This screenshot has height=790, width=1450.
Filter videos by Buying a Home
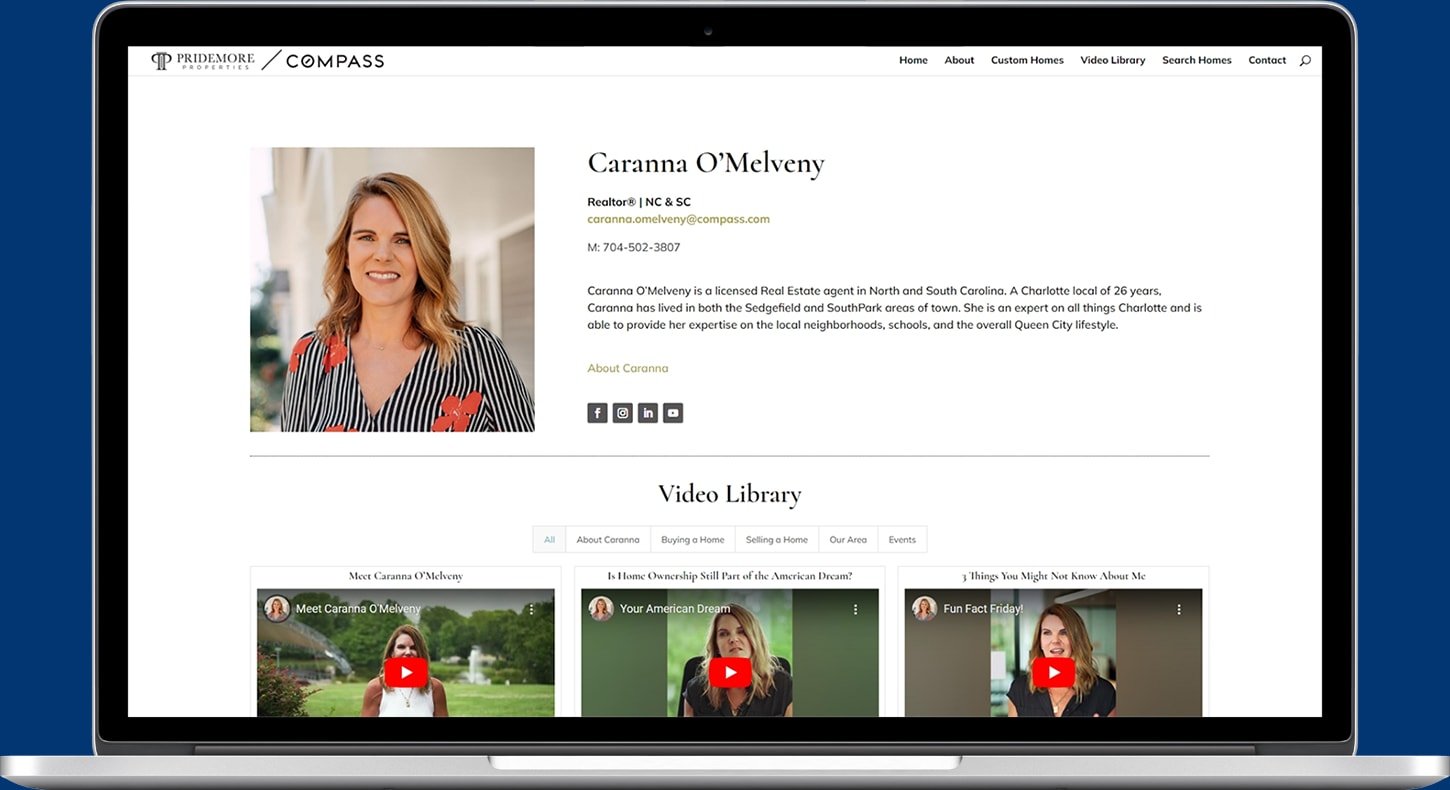693,540
